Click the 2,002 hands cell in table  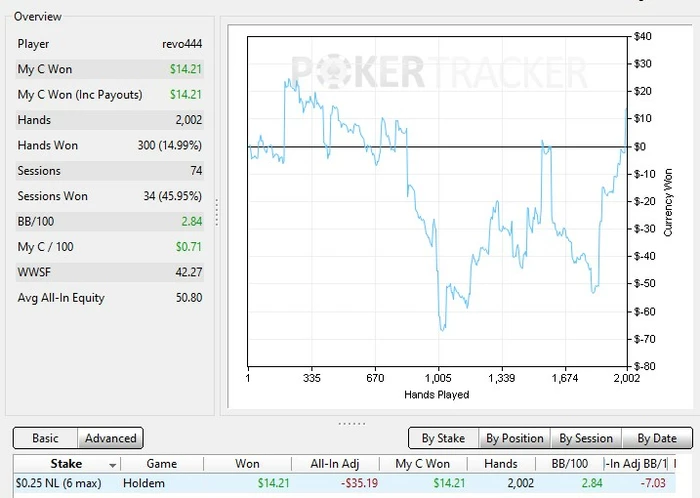click(x=521, y=483)
